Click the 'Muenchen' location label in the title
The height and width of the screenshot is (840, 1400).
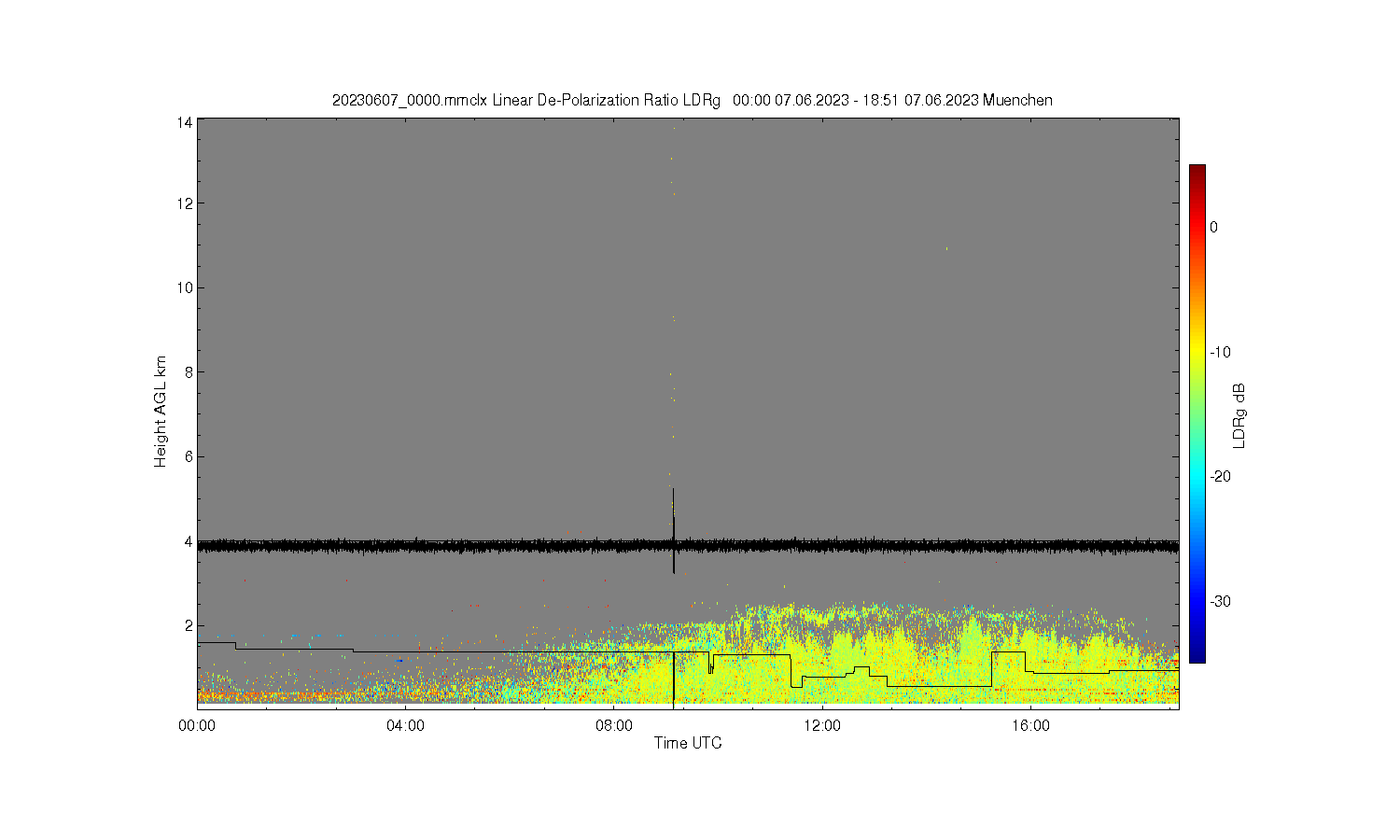pyautogui.click(x=1017, y=100)
